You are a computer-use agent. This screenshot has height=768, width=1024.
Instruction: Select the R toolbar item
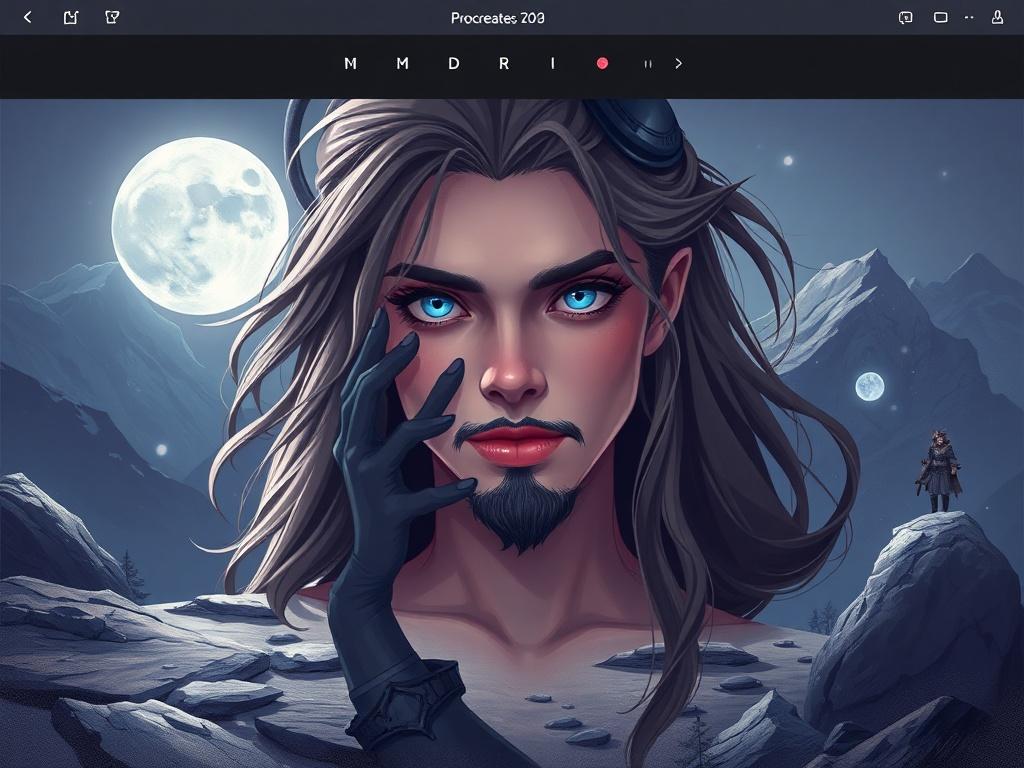[504, 63]
